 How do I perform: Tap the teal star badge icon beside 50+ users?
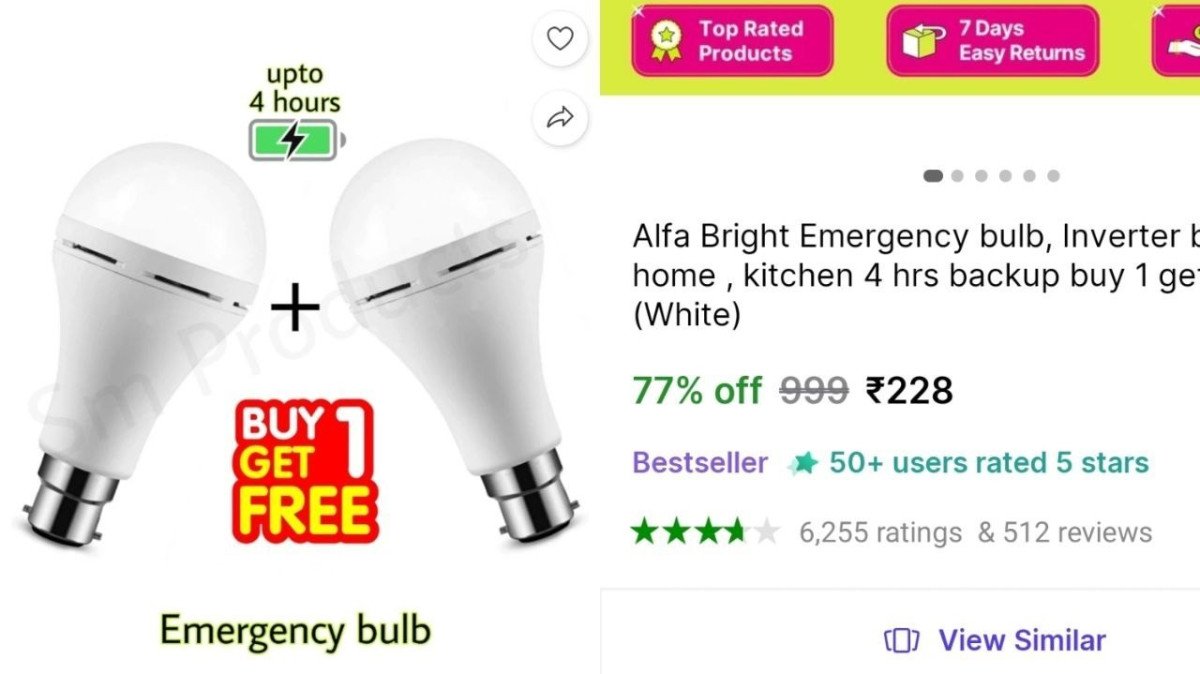(x=803, y=463)
